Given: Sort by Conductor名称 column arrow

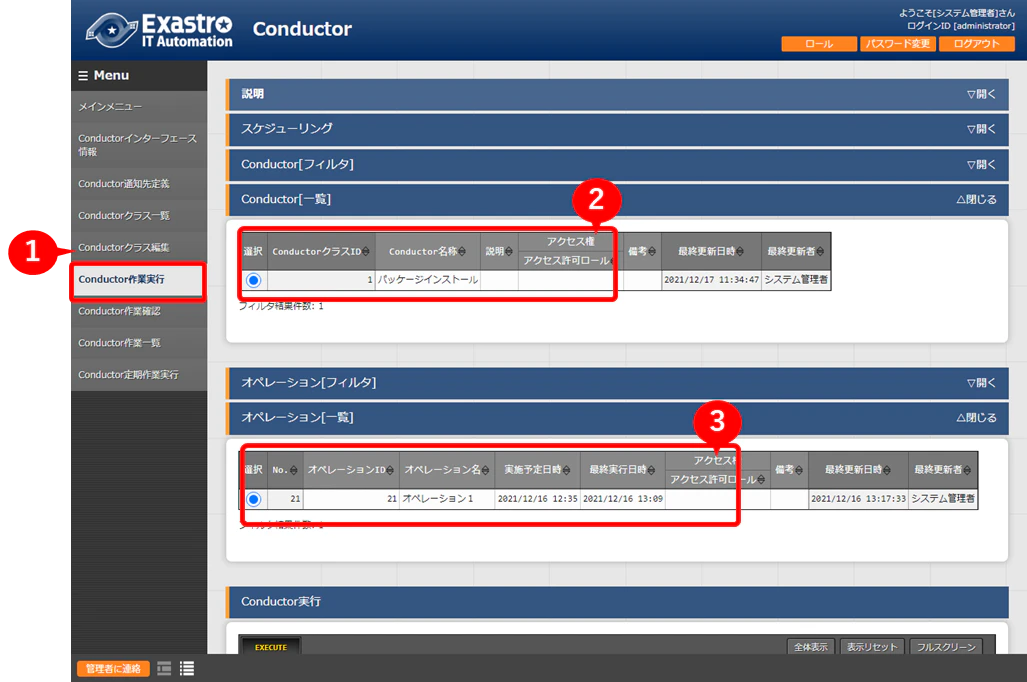Looking at the screenshot, I should click(462, 252).
